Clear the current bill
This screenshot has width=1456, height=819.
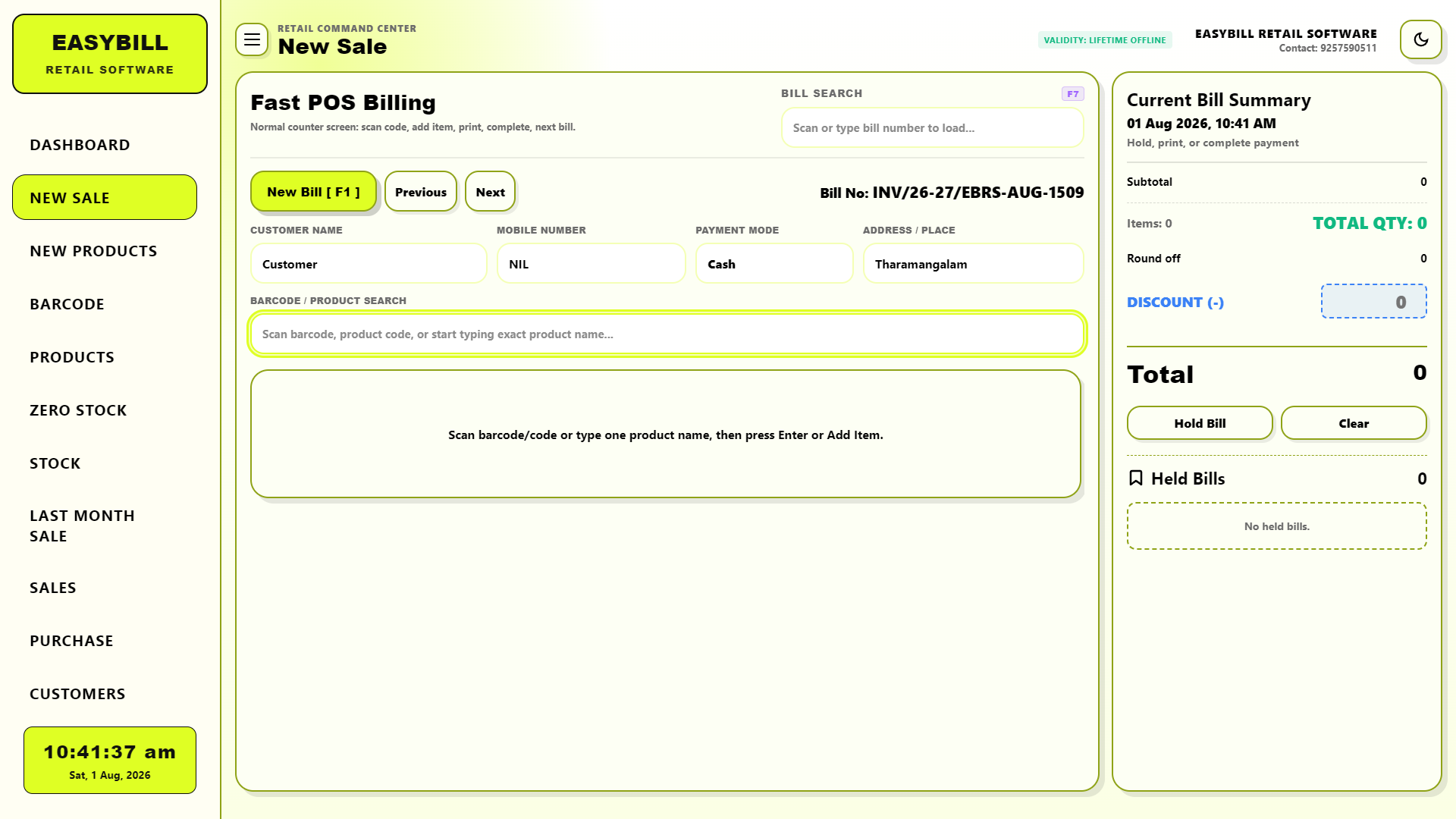(x=1354, y=422)
